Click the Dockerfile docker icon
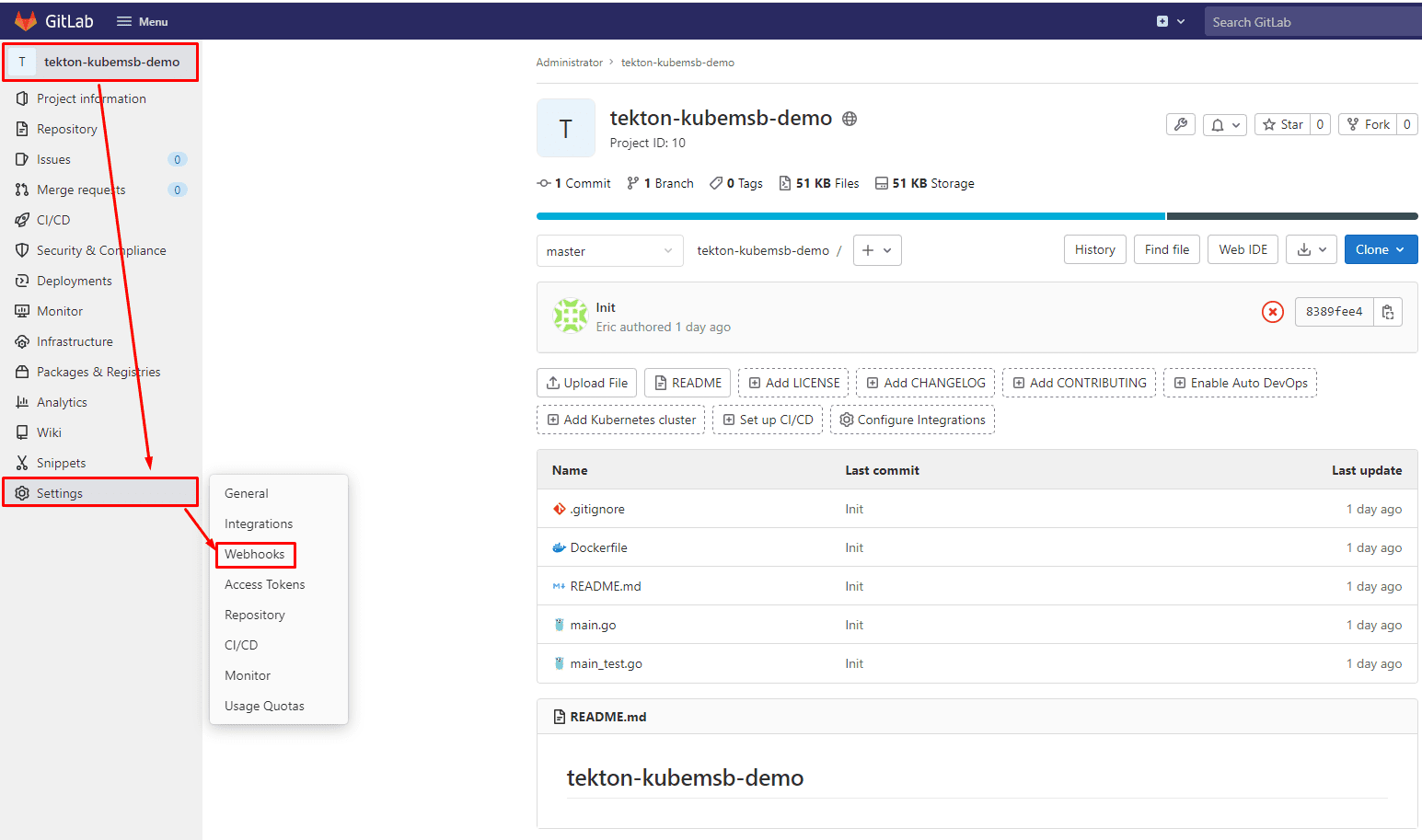The image size is (1422, 840). 559,547
